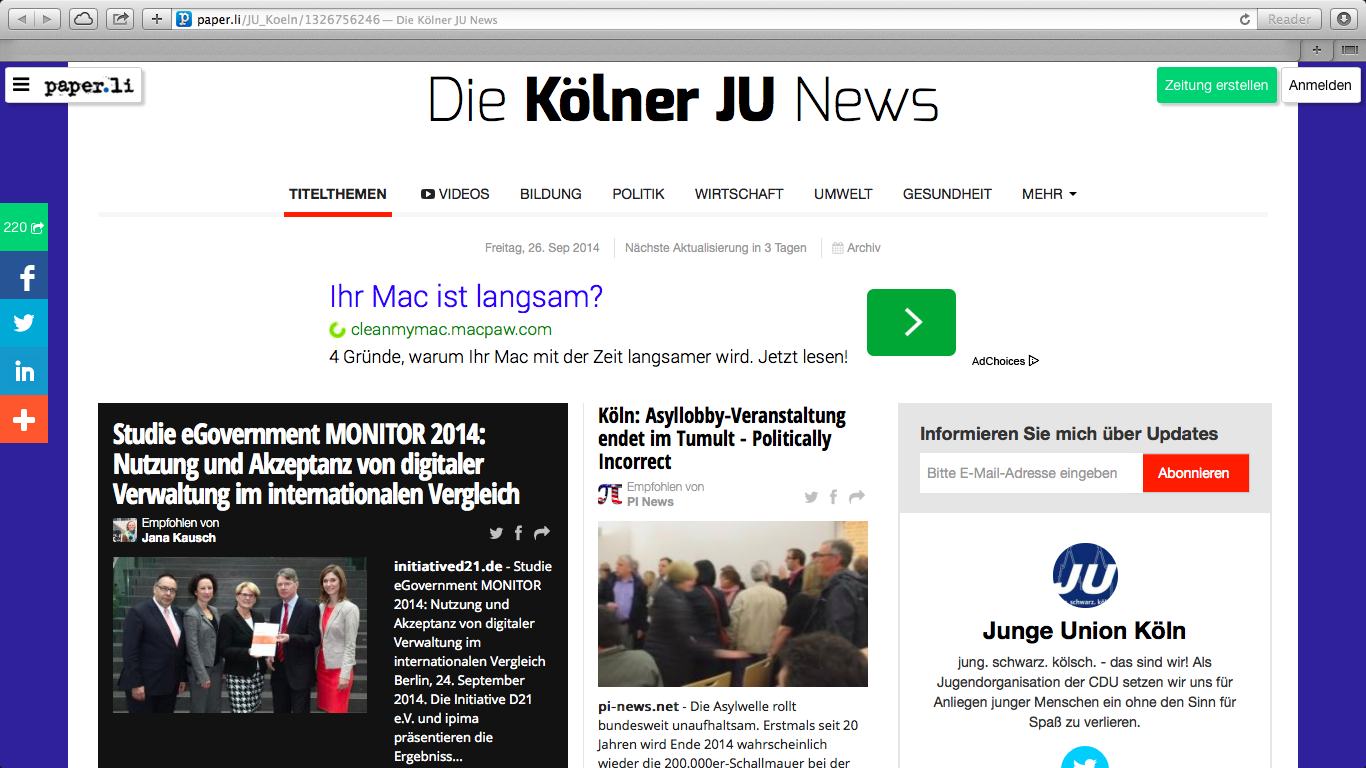Click the 220 shares counter
The width and height of the screenshot is (1366, 768).
point(24,227)
